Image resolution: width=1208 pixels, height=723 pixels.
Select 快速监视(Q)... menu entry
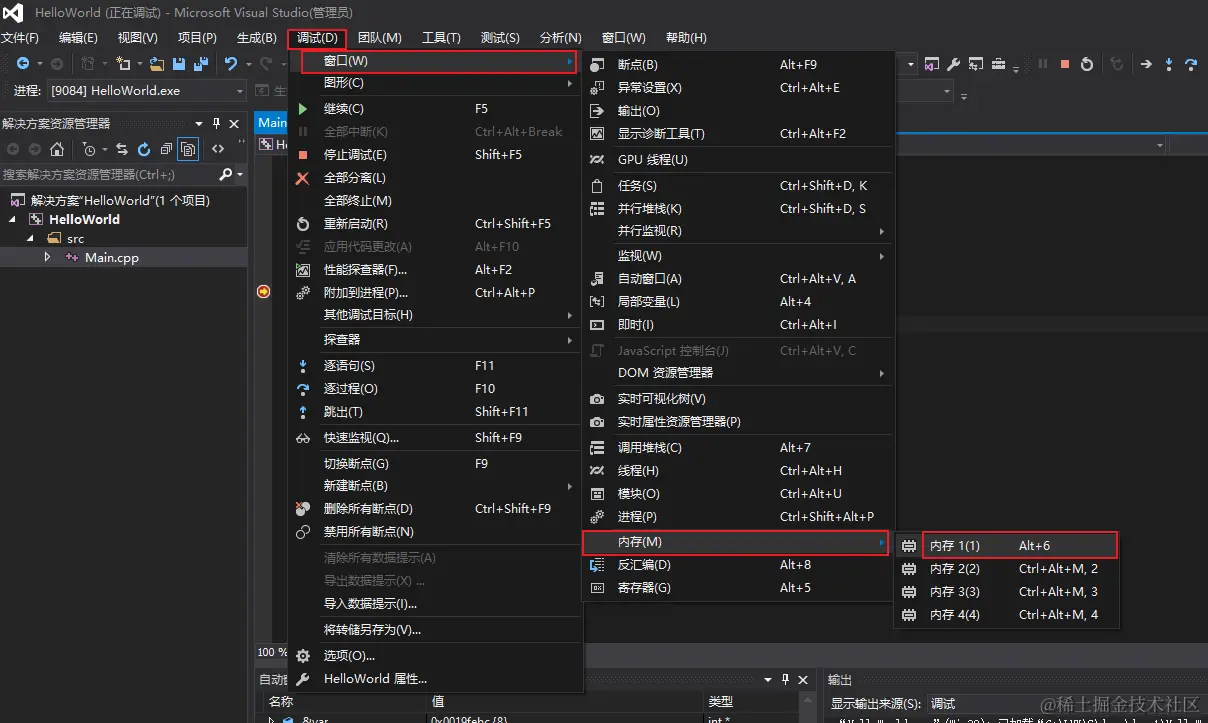click(434, 437)
